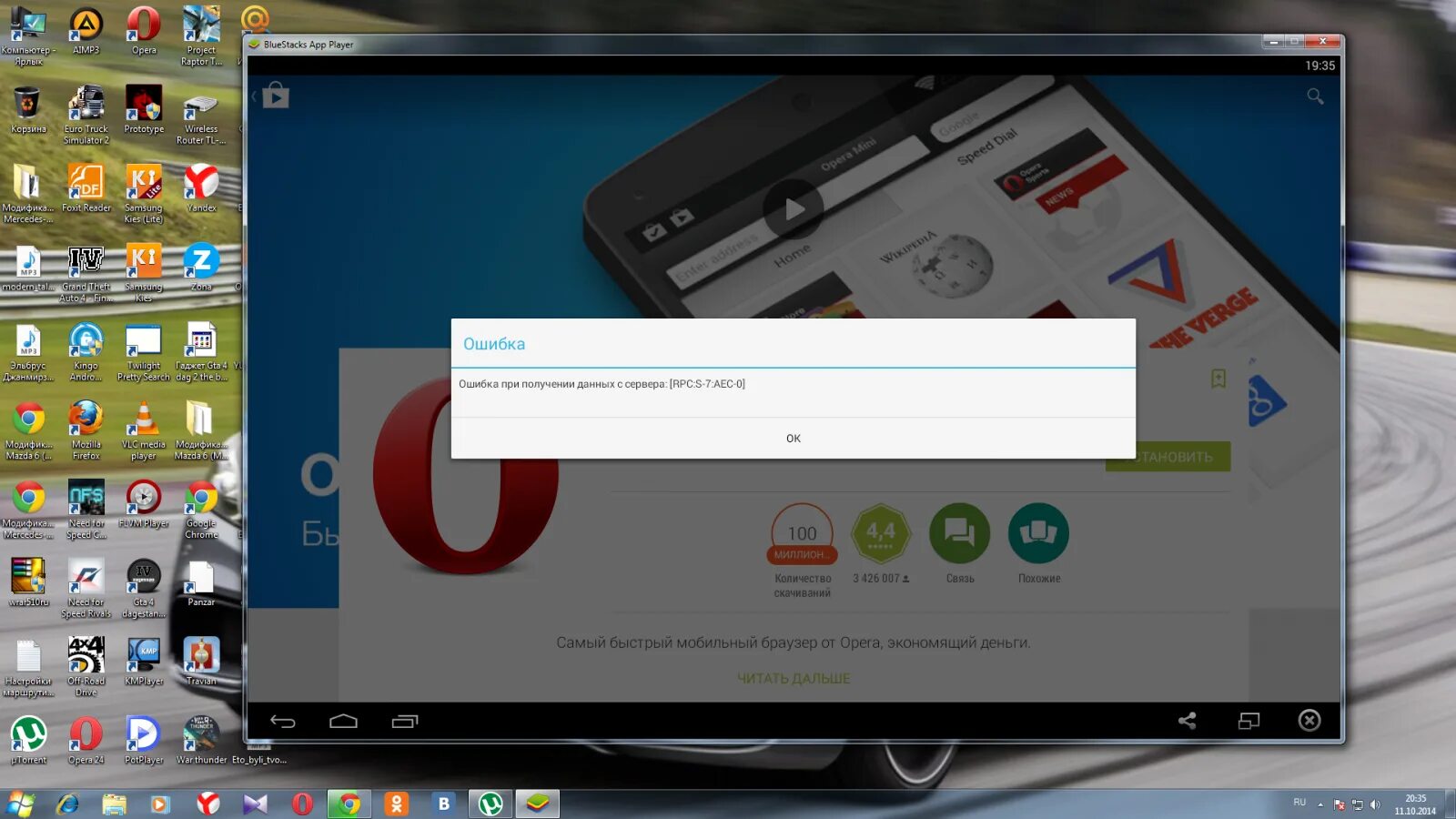1456x819 pixels.
Task: Open search magnifier in BlueStacks Play Store
Action: tap(1315, 96)
